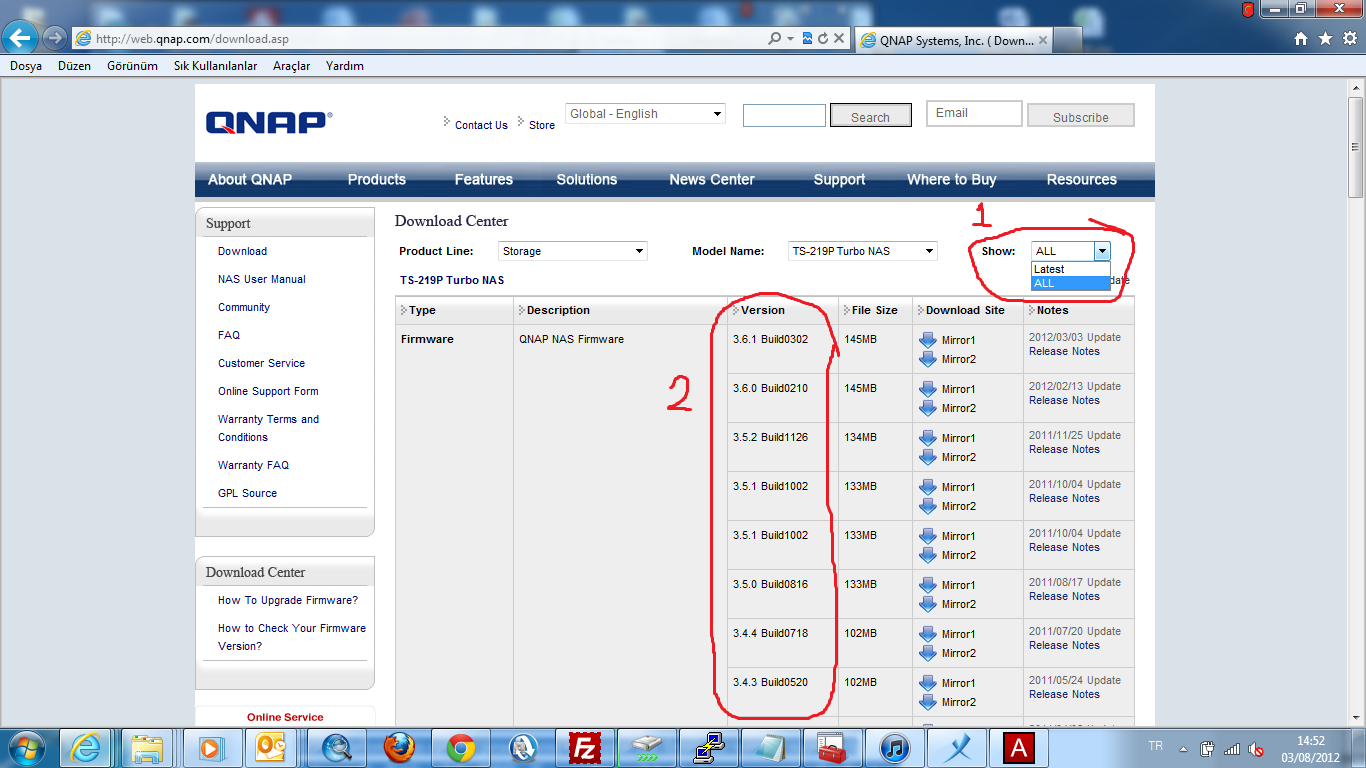The width and height of the screenshot is (1366, 768).
Task: Click Mirror1 download icon for 3.6.1 Build0302
Action: click(928, 340)
